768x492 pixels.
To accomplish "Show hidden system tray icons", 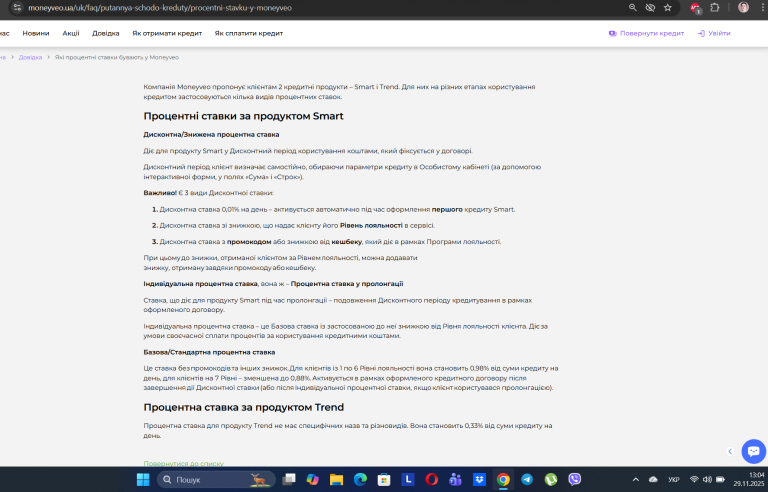I will tap(636, 479).
